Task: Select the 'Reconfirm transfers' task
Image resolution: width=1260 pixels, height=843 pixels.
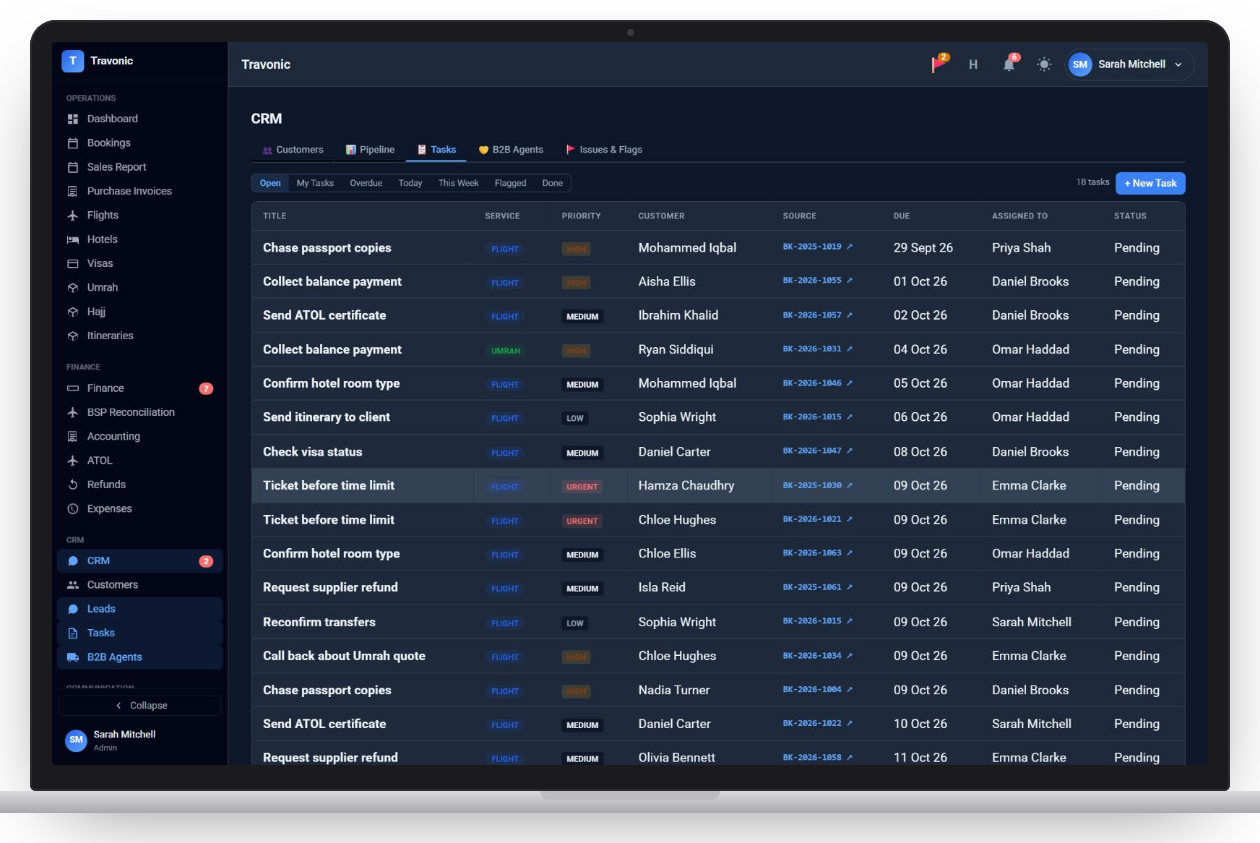Action: (319, 622)
